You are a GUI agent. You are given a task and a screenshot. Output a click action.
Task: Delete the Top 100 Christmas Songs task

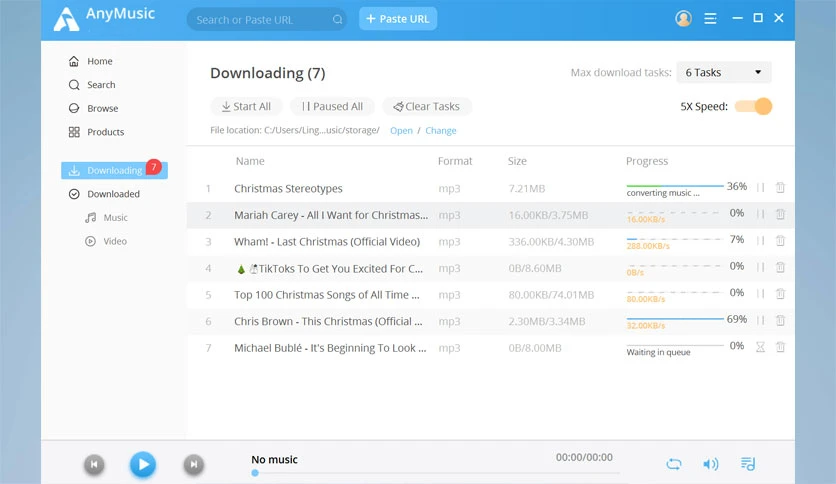point(781,294)
